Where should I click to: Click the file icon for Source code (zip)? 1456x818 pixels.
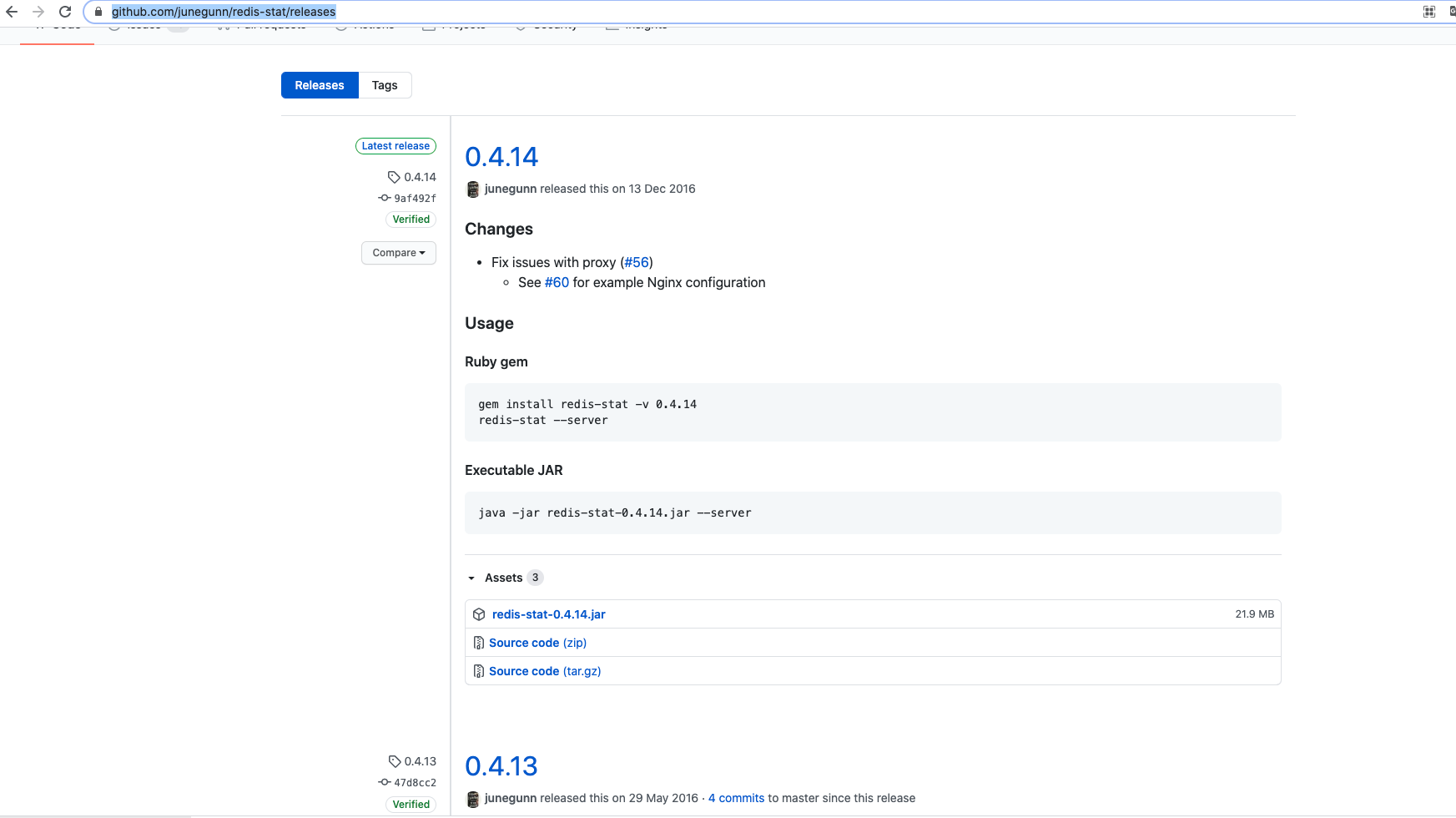(x=479, y=643)
